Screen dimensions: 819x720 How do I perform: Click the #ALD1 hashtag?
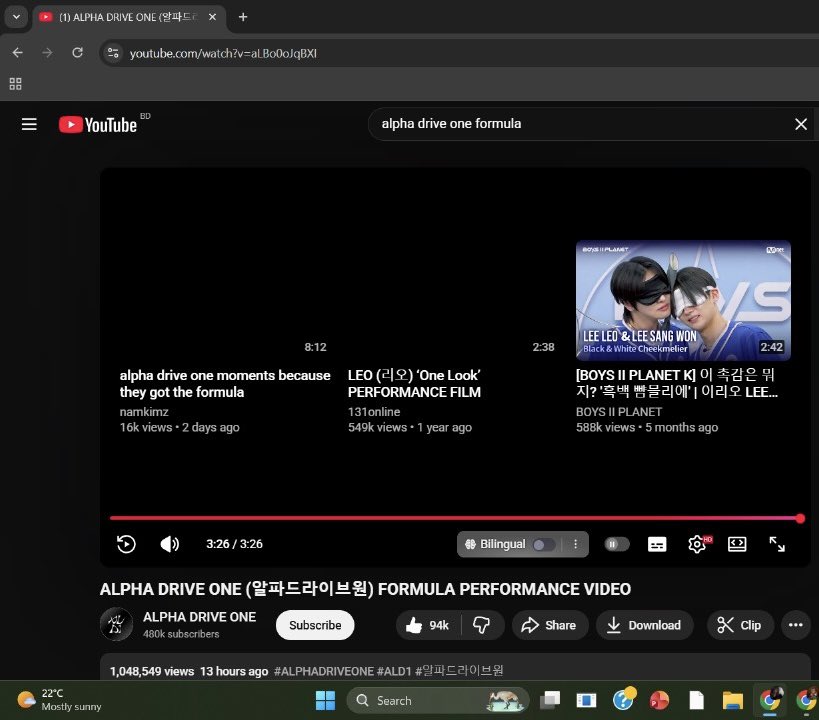[x=394, y=671]
